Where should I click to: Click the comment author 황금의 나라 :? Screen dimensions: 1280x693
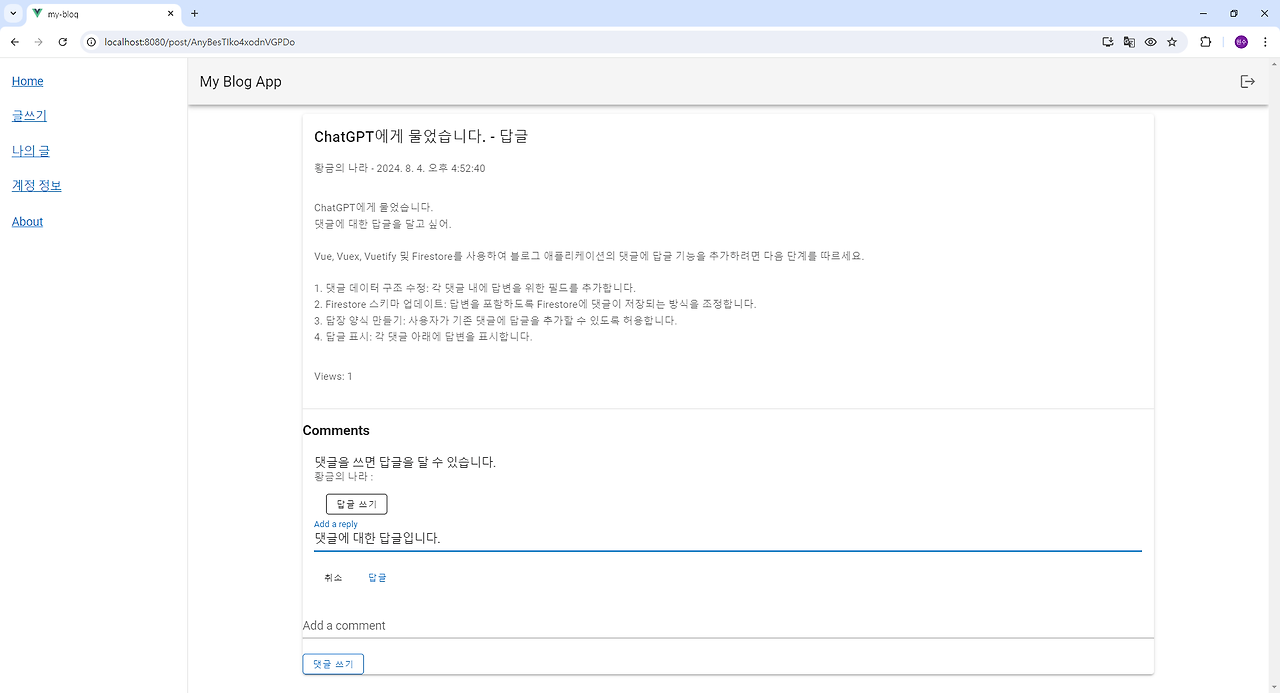(x=343, y=477)
